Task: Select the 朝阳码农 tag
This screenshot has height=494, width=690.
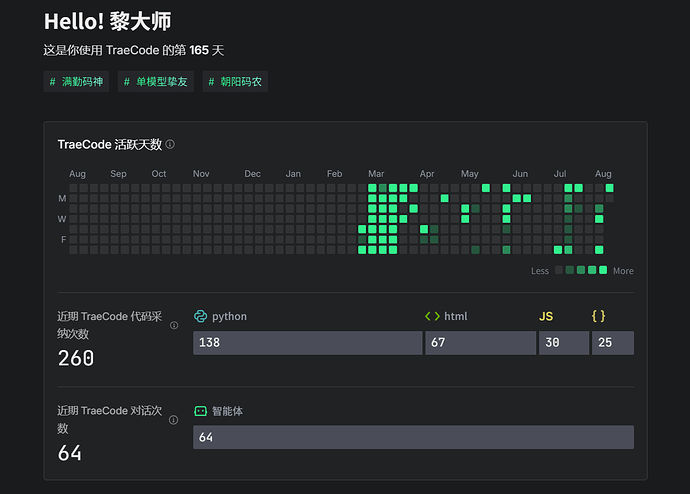Action: 235,81
